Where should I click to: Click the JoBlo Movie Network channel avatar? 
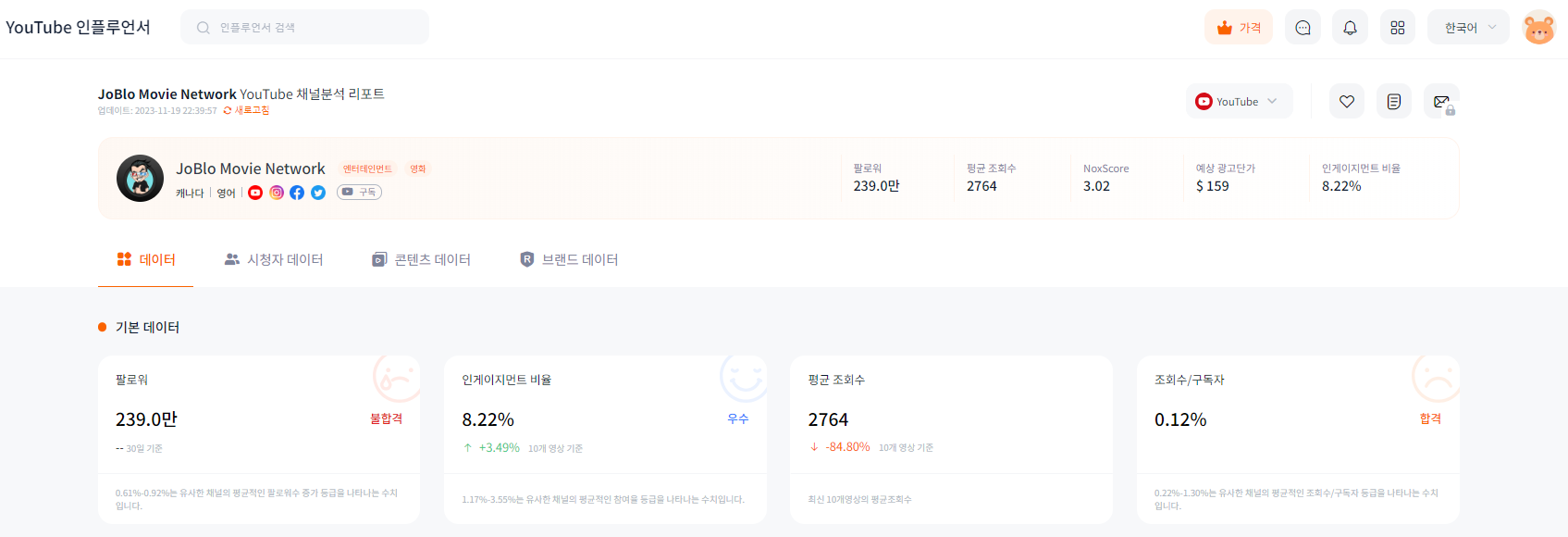point(140,178)
